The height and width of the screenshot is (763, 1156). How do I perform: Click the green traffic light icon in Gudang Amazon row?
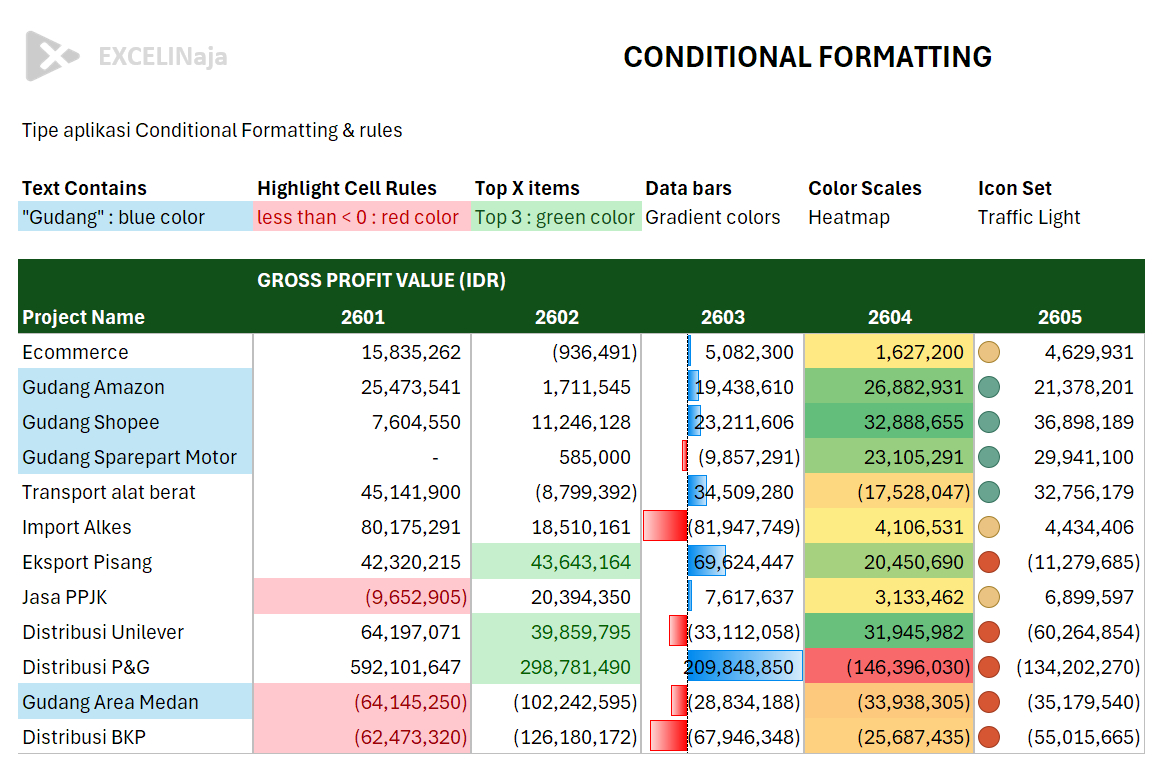coord(989,387)
